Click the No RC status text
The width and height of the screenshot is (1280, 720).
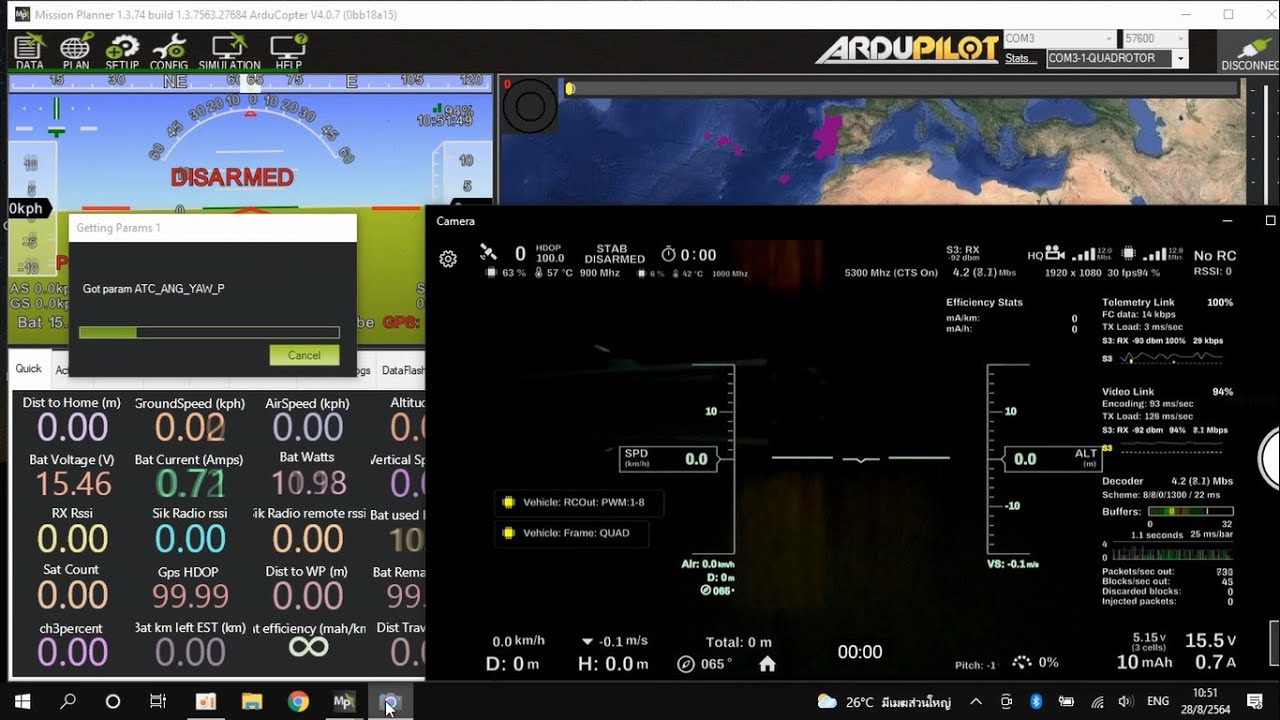[1214, 256]
